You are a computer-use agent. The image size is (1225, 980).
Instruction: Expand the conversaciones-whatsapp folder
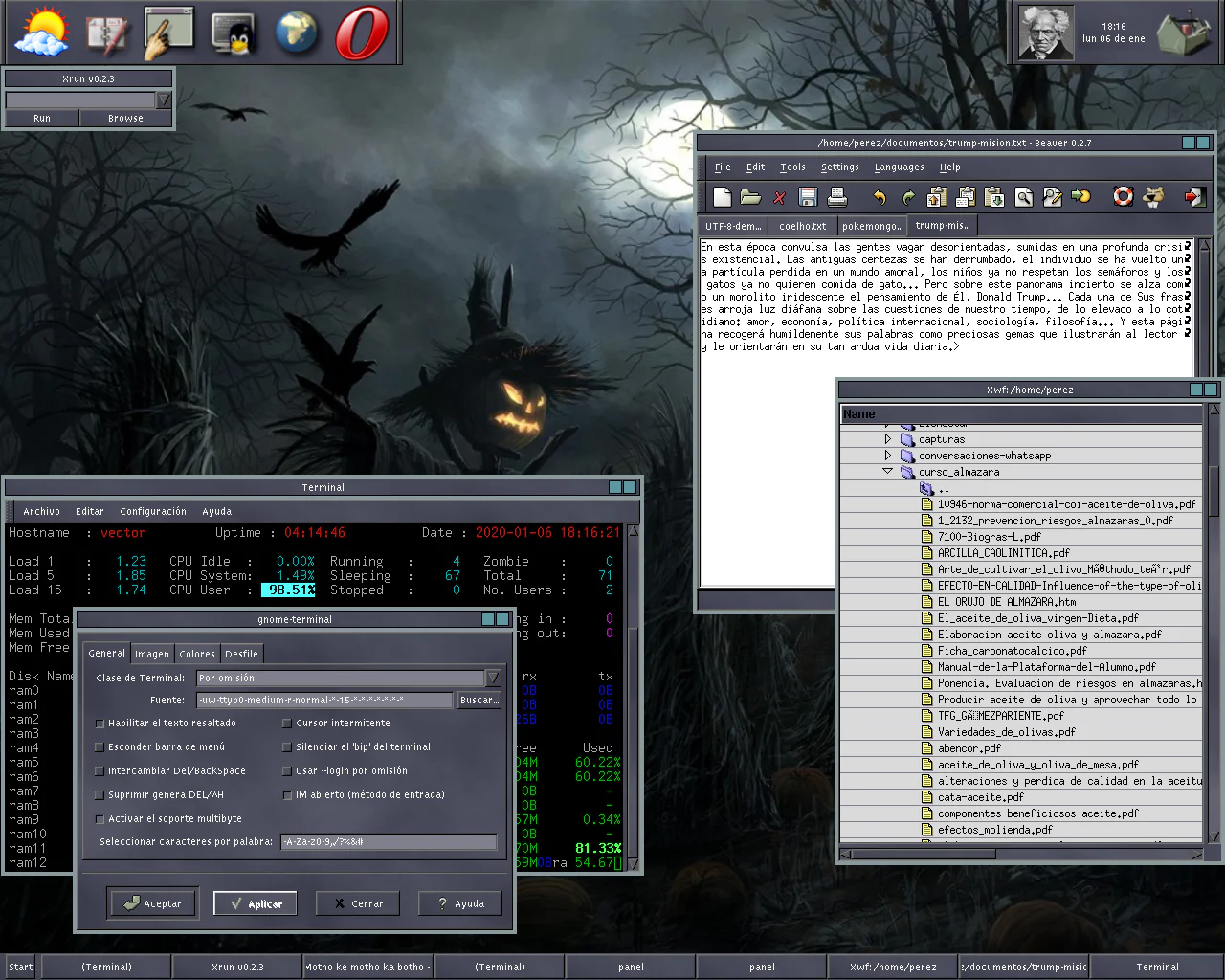point(888,456)
